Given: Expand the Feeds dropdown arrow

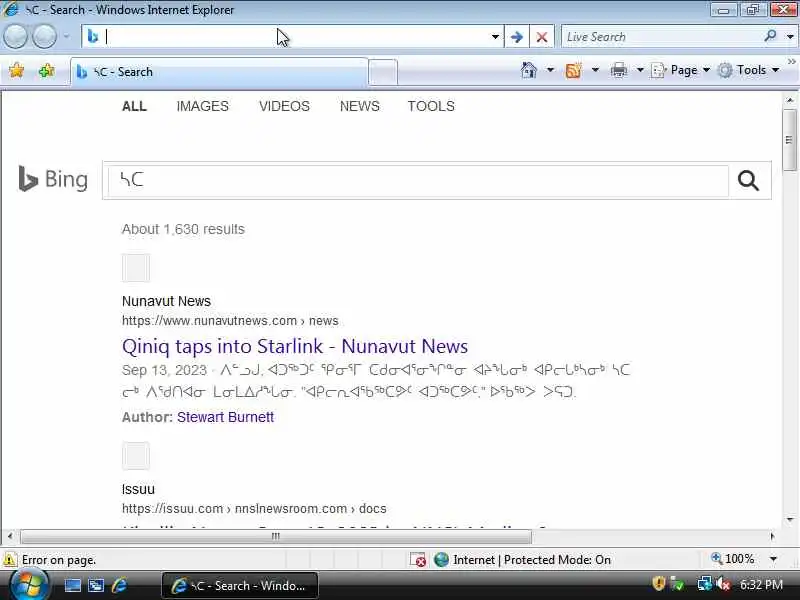Looking at the screenshot, I should point(595,70).
